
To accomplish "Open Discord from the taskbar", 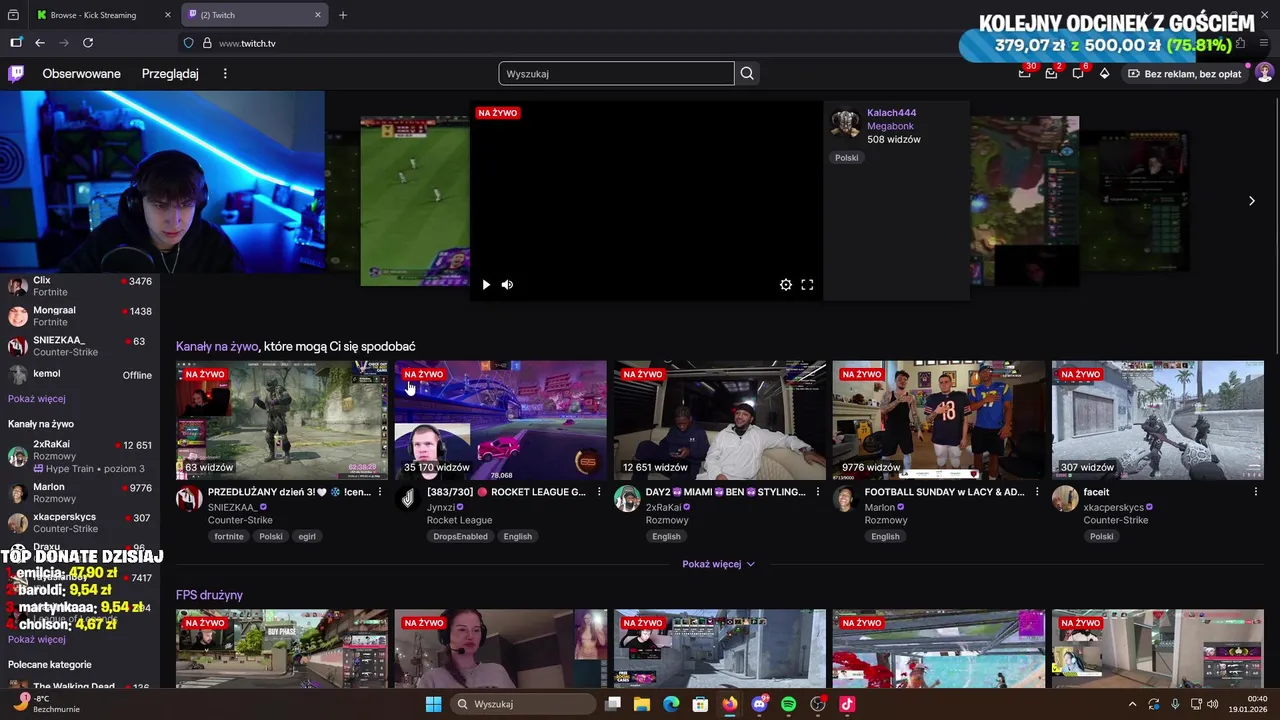I will point(759,704).
